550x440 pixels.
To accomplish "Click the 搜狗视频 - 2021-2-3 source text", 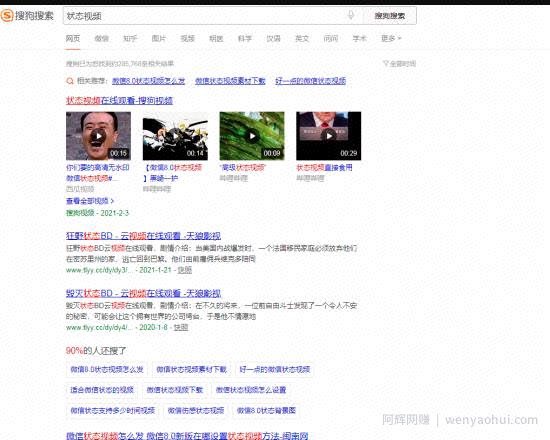I will tap(98, 213).
